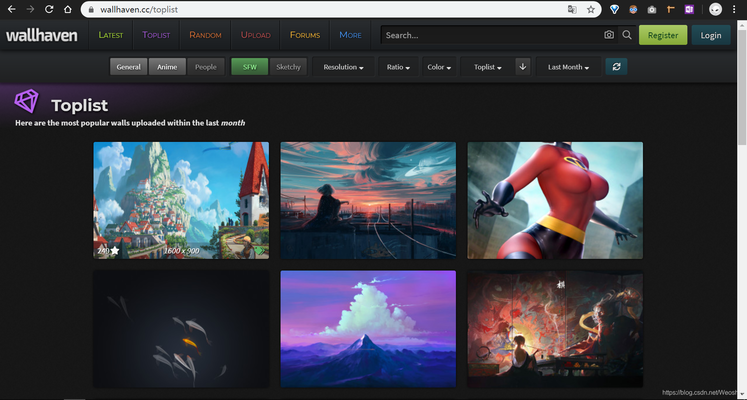Viewport: 747px width, 400px height.
Task: Toggle the SFW purity filter
Action: (249, 67)
